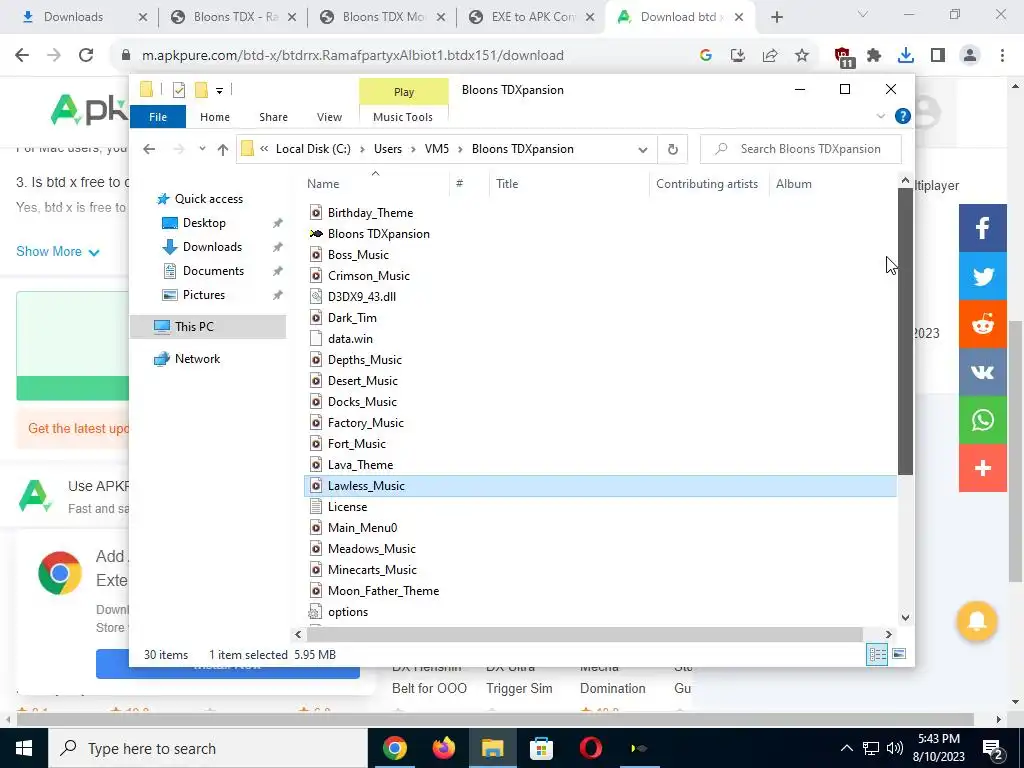Share page on Reddit
Image resolution: width=1024 pixels, height=768 pixels.
pyautogui.click(x=983, y=324)
